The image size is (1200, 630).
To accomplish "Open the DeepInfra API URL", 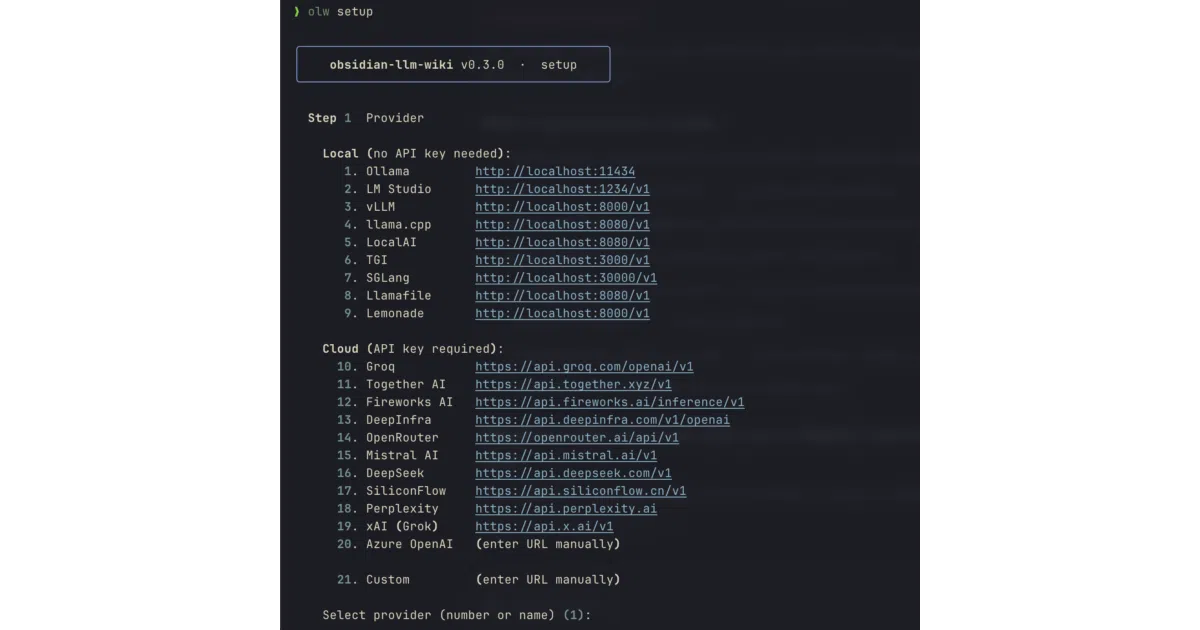I will click(x=602, y=420).
